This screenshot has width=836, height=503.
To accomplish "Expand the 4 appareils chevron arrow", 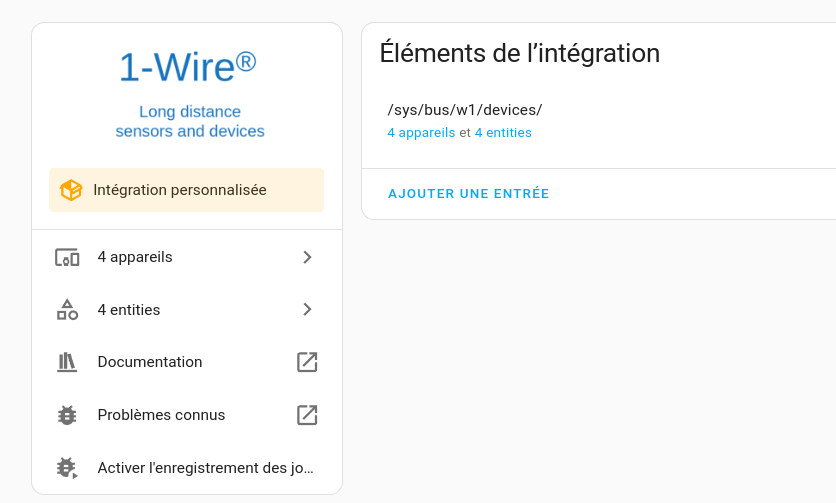I will pyautogui.click(x=307, y=257).
